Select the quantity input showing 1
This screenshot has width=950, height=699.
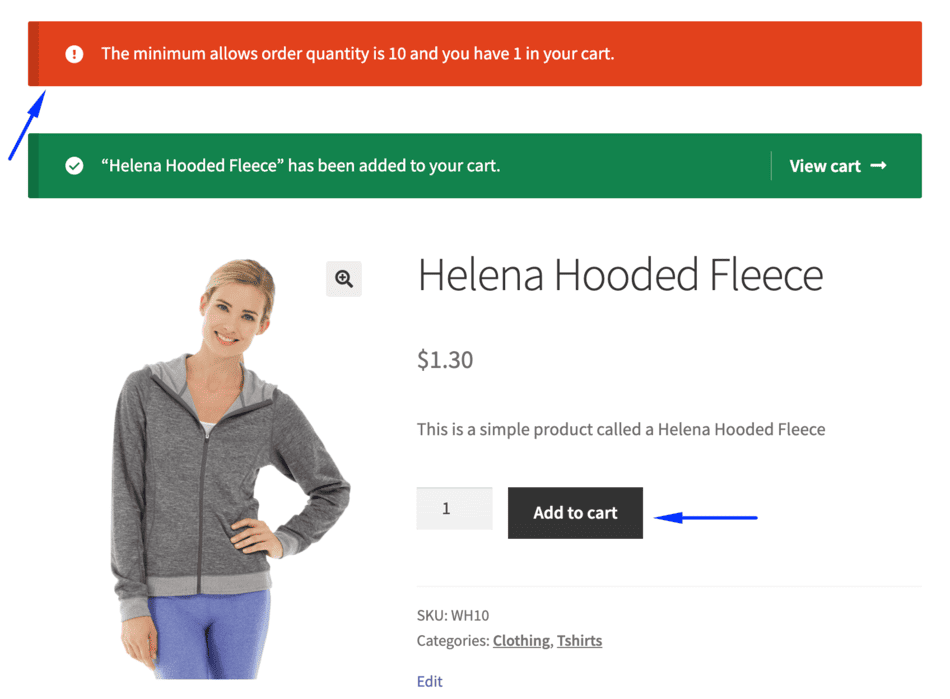pyautogui.click(x=454, y=509)
